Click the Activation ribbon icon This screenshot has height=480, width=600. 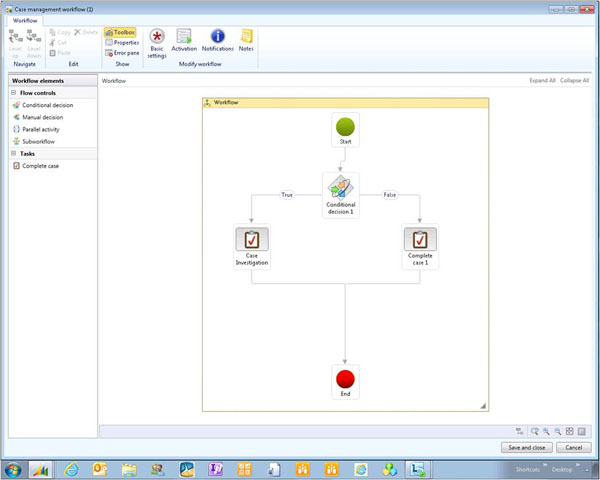(184, 41)
